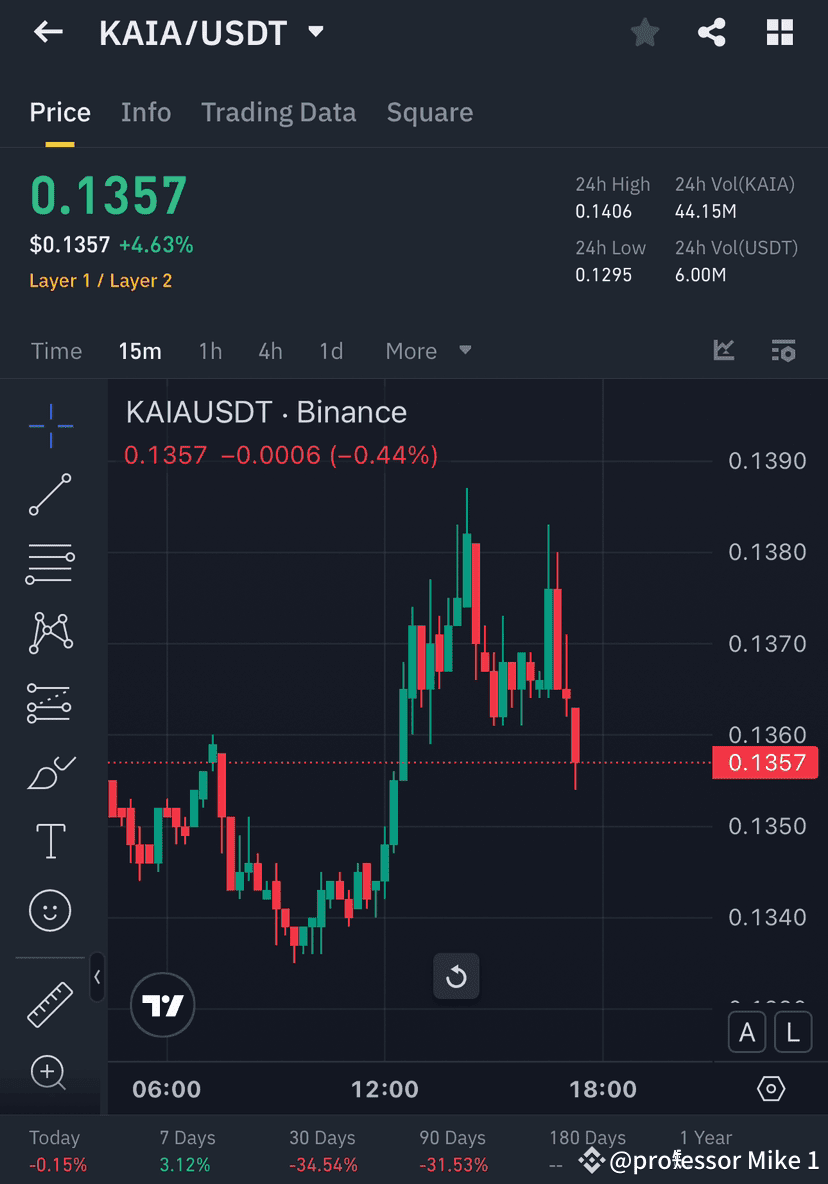The image size is (828, 1184).
Task: Expand the More timeframes dropdown
Action: pyautogui.click(x=428, y=351)
